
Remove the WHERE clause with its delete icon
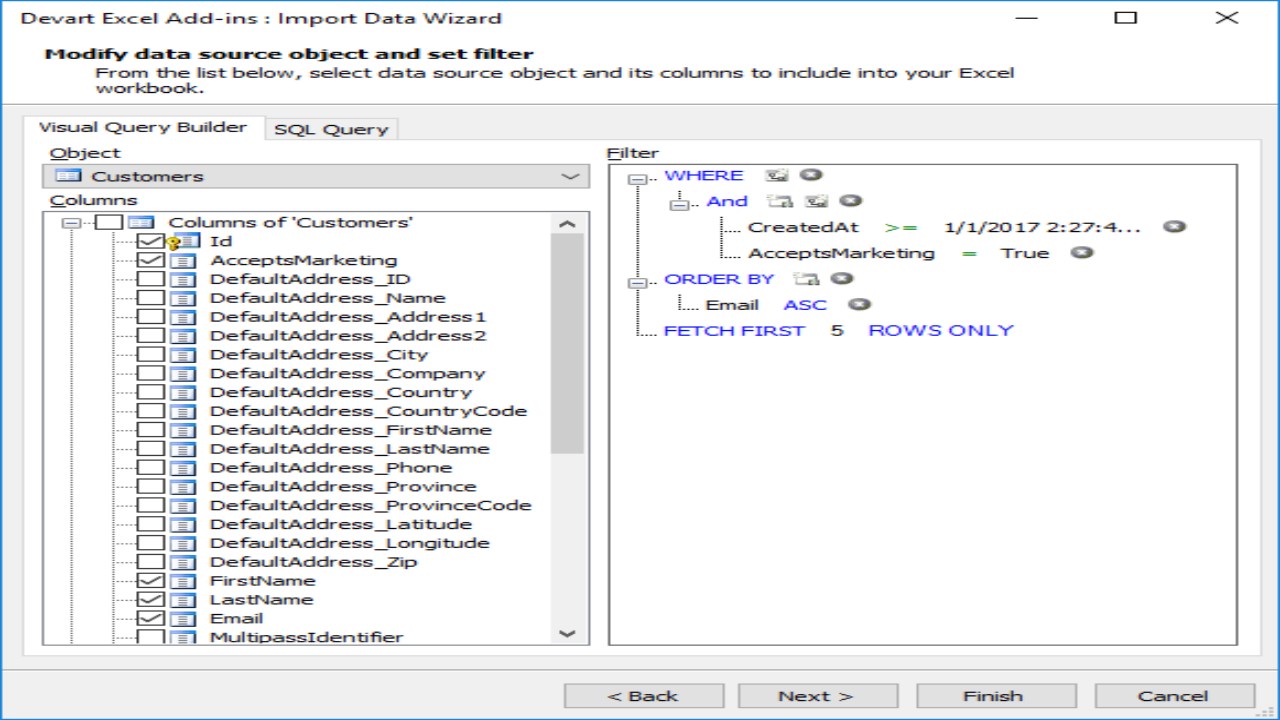click(x=810, y=176)
